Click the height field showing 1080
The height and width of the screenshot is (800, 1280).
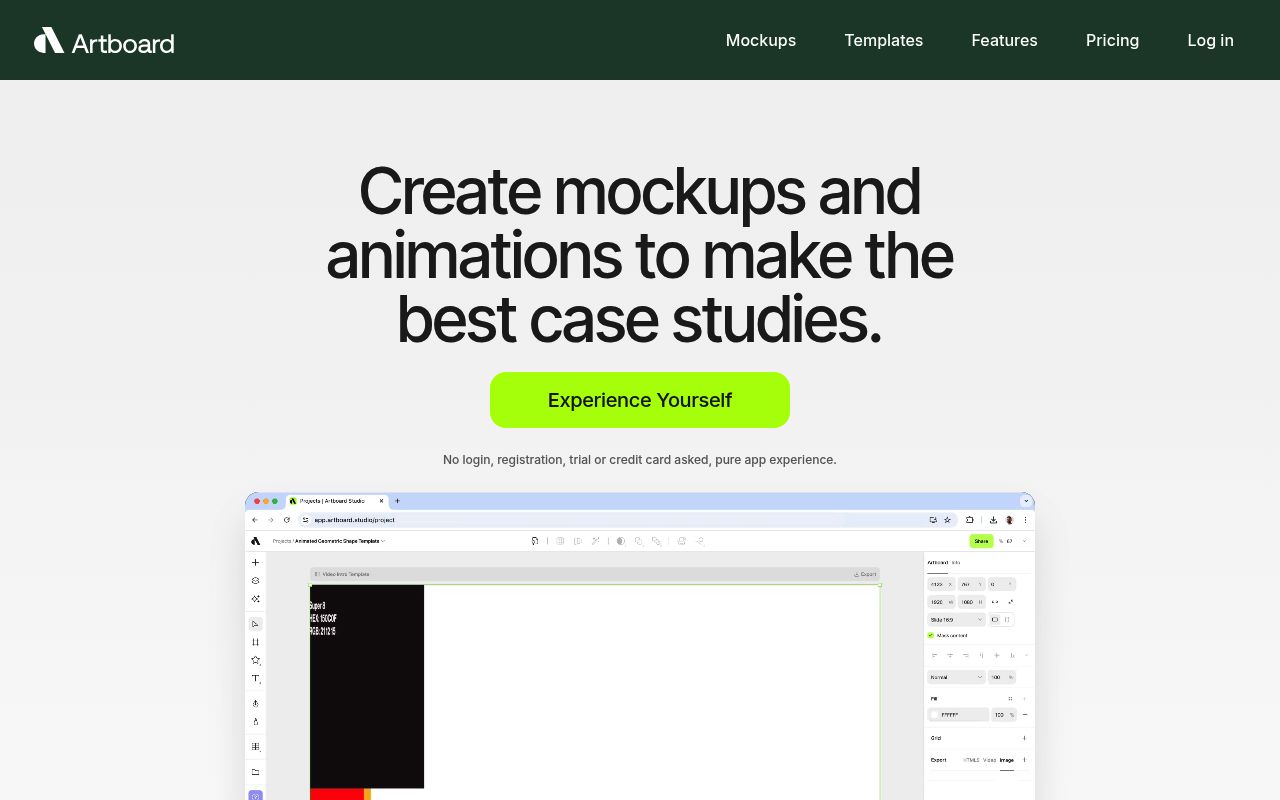971,602
